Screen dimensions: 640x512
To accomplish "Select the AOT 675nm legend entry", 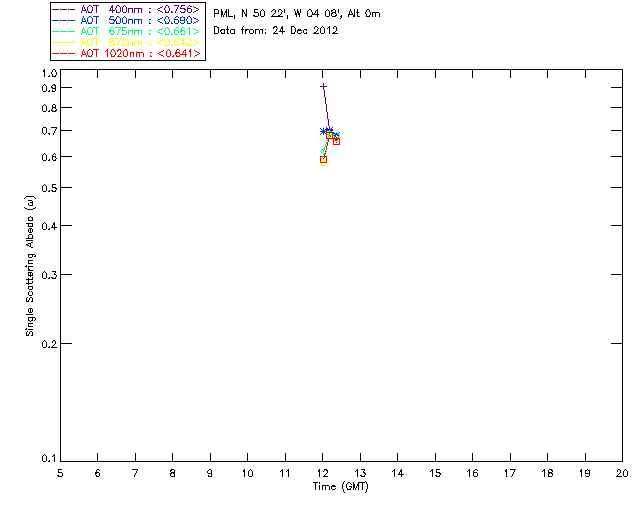I will [x=127, y=31].
